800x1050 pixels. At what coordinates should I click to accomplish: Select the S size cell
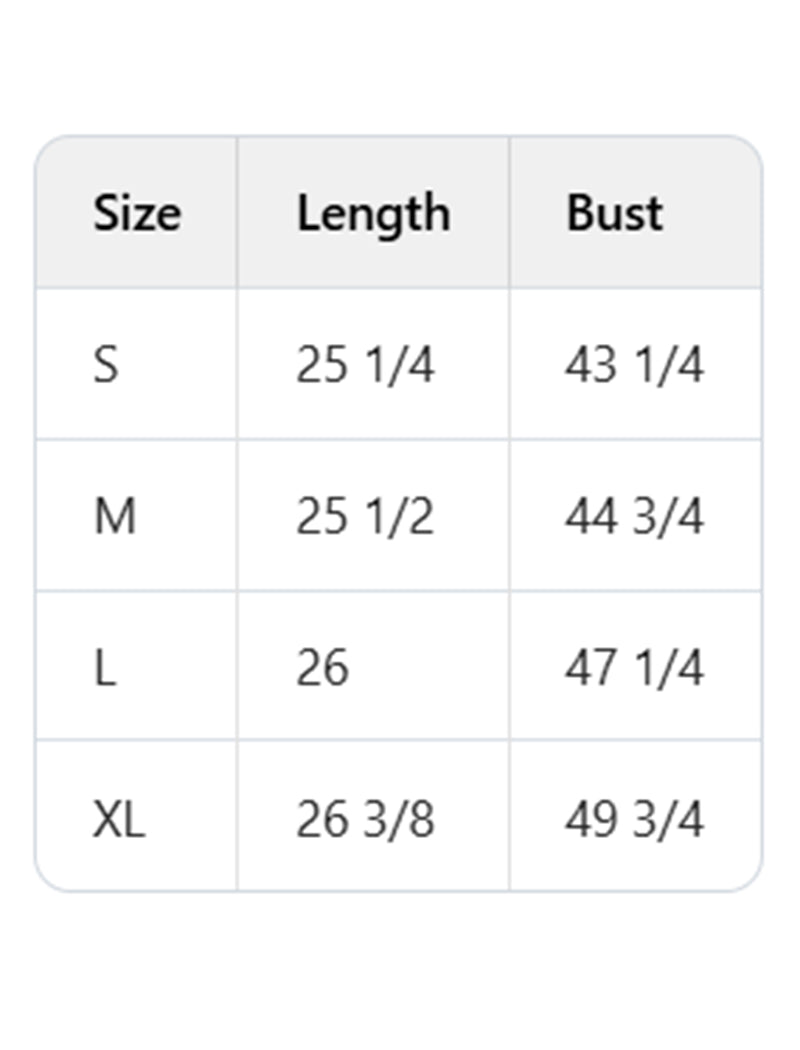click(x=106, y=365)
